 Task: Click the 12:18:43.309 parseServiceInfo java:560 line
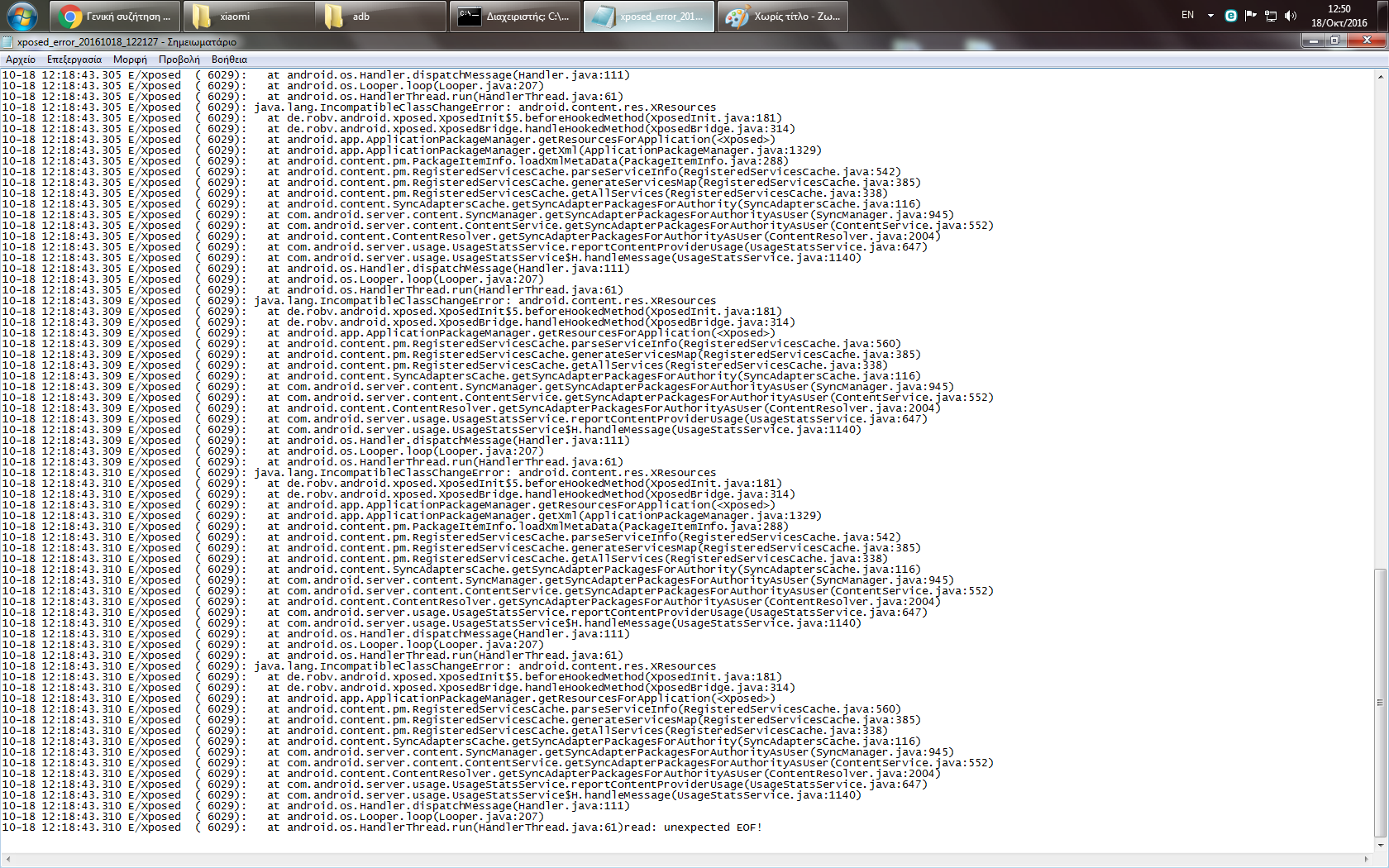tap(451, 344)
